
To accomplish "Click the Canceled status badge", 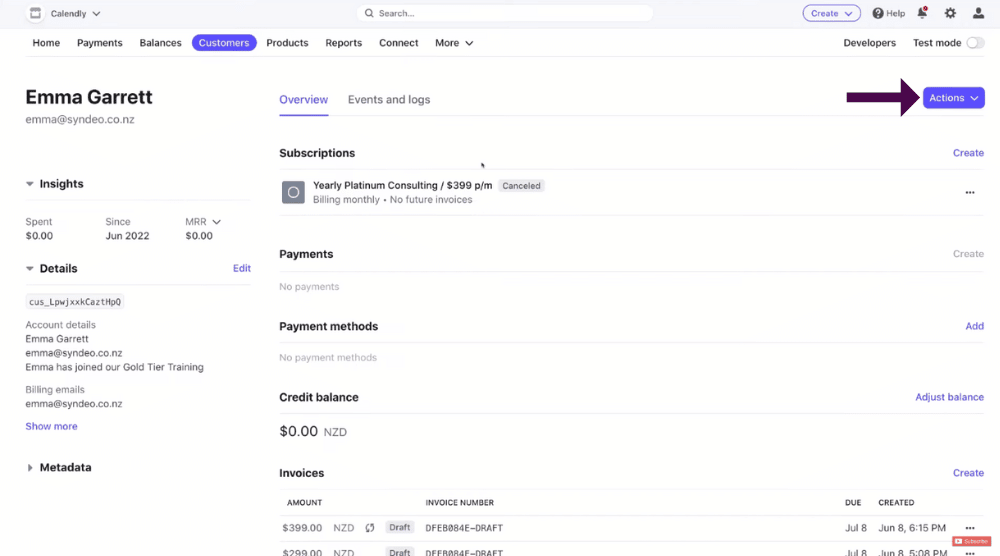I will 521,186.
